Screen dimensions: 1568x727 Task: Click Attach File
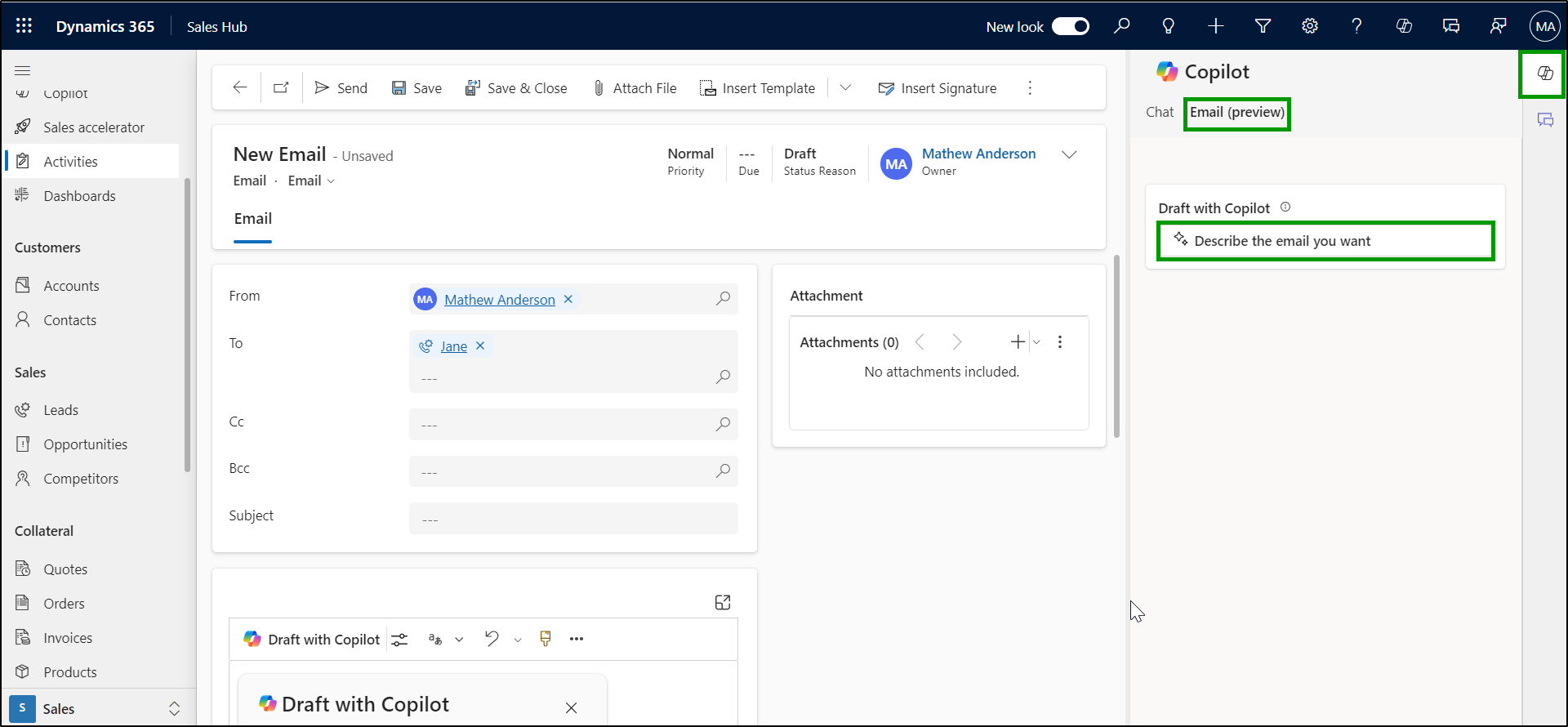click(x=635, y=87)
